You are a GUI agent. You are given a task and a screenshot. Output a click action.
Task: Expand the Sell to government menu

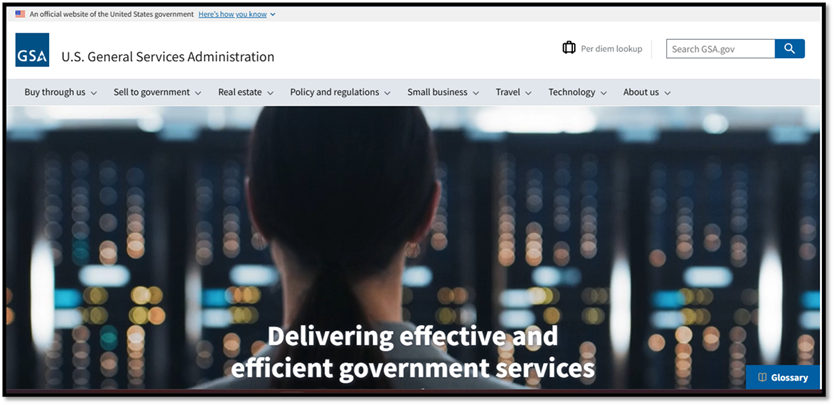(157, 92)
